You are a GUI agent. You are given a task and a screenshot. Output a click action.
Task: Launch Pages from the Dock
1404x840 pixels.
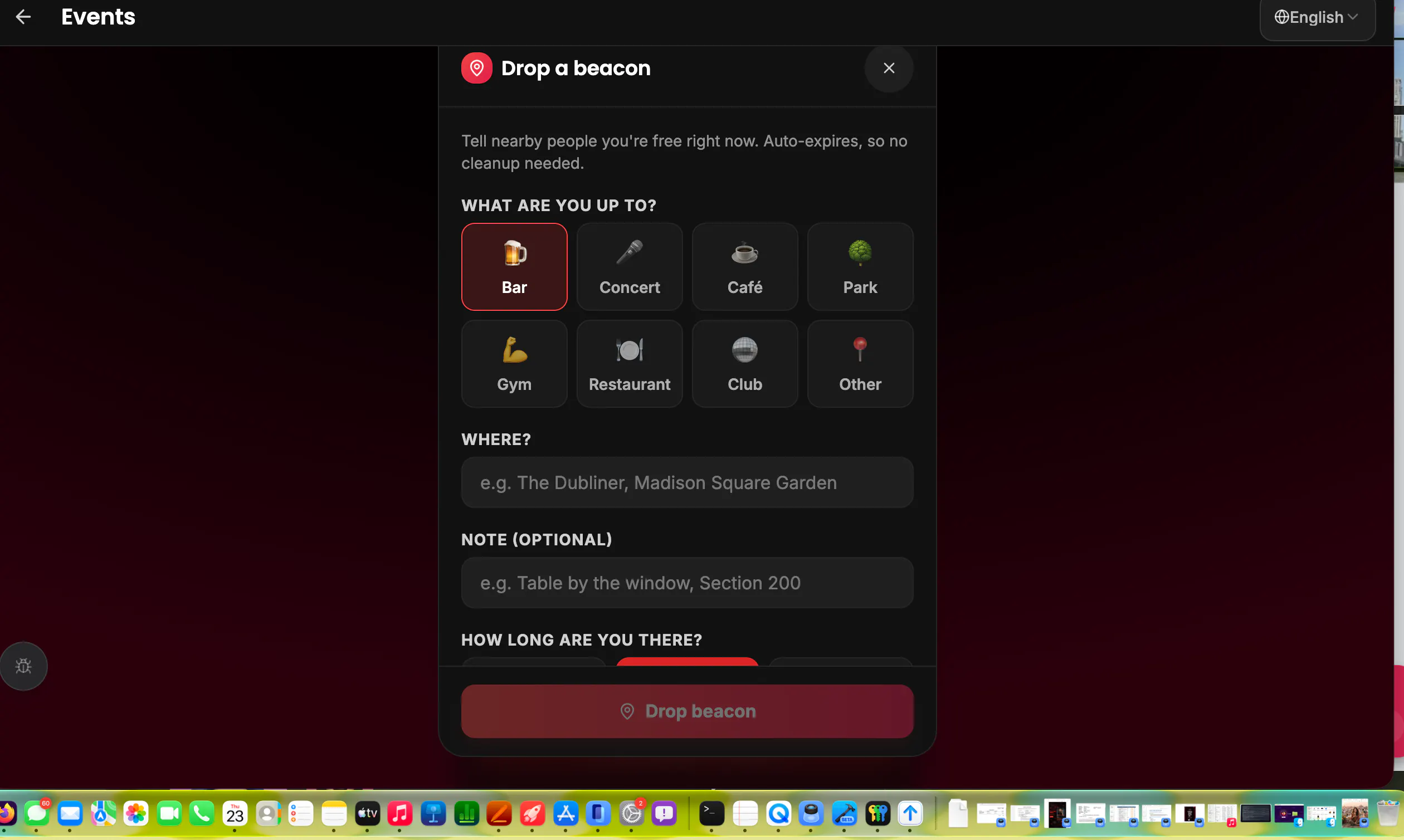(x=499, y=814)
